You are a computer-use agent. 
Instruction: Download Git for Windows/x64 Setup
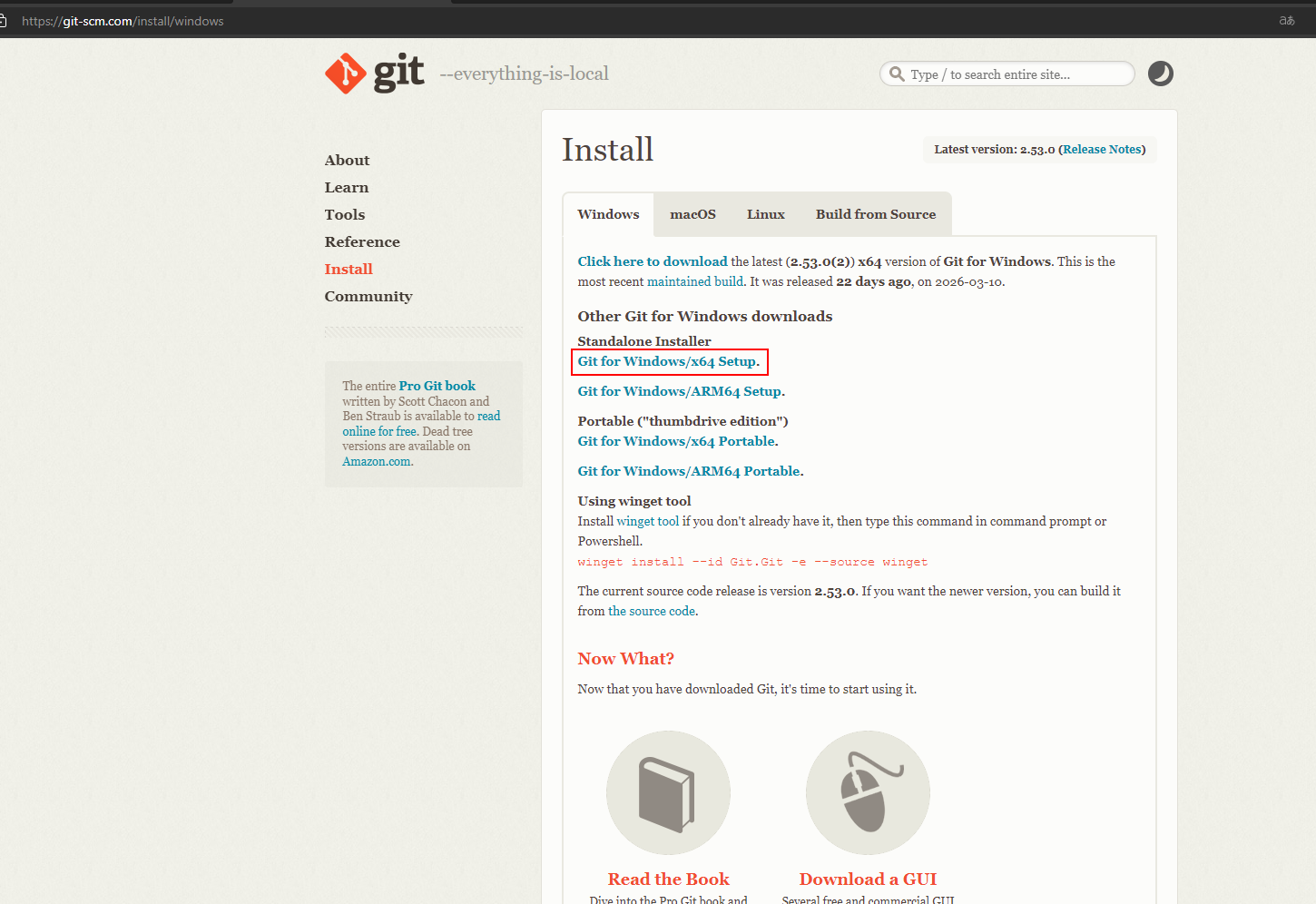tap(669, 361)
